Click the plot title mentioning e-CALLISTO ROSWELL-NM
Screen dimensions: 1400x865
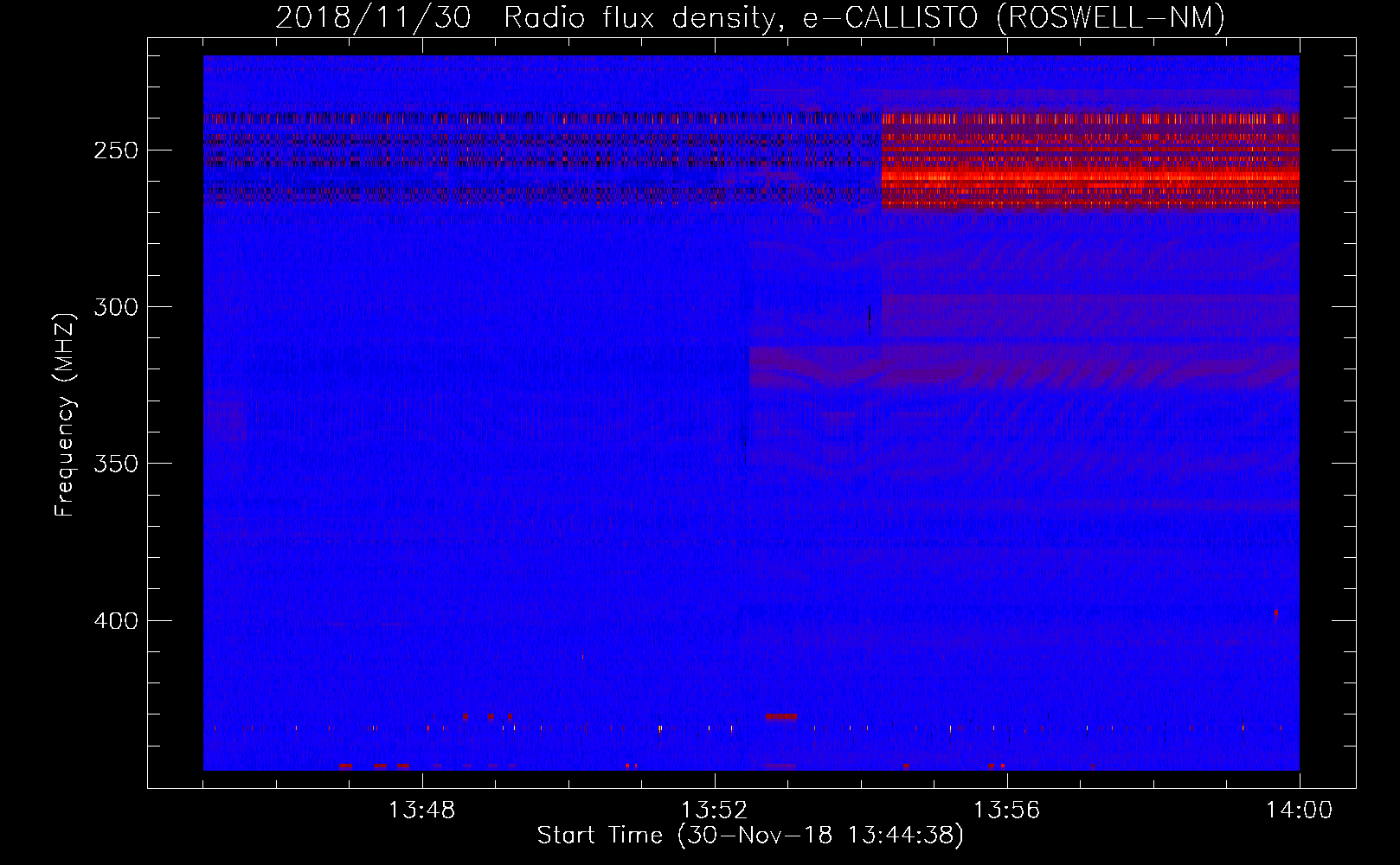tap(750, 17)
